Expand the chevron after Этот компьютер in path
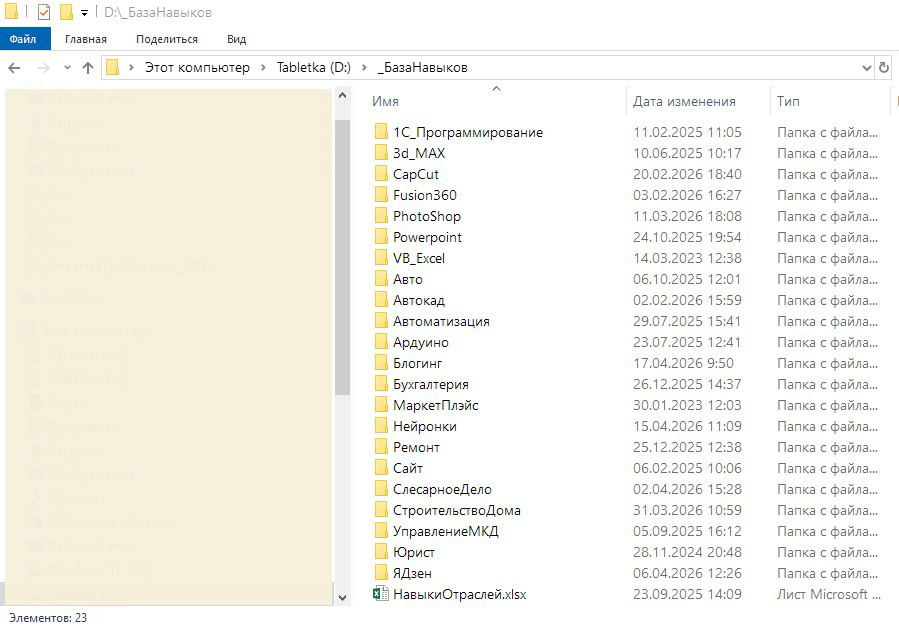 pyautogui.click(x=263, y=68)
